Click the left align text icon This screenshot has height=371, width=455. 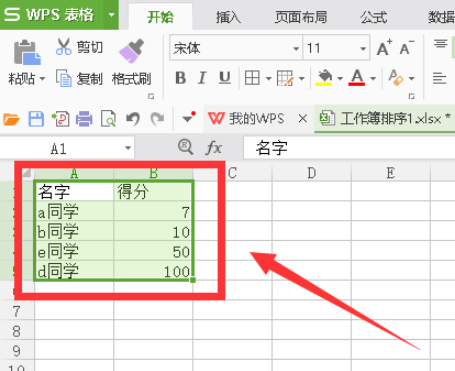point(439,78)
